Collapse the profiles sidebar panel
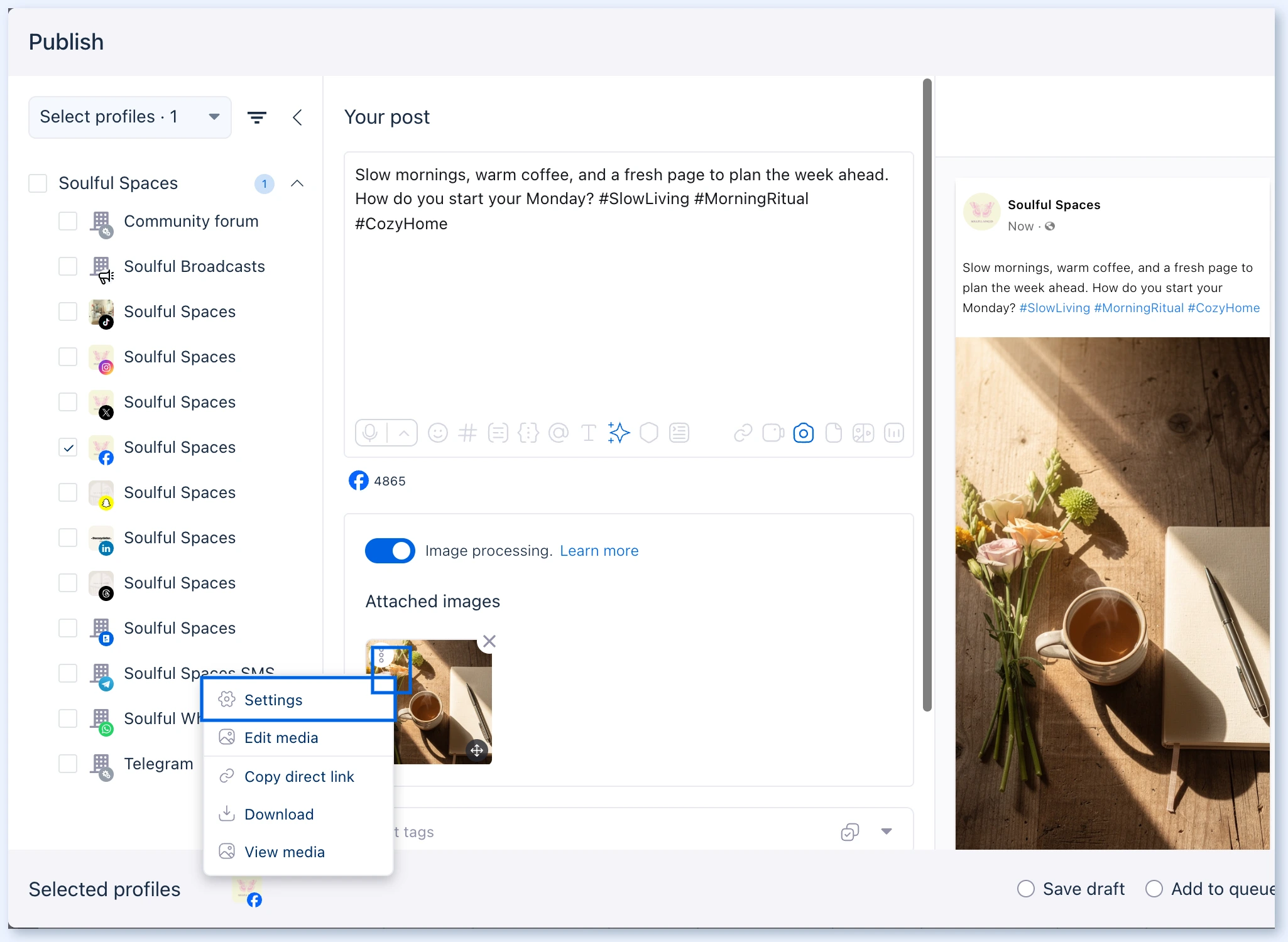This screenshot has height=942, width=1288. (298, 117)
